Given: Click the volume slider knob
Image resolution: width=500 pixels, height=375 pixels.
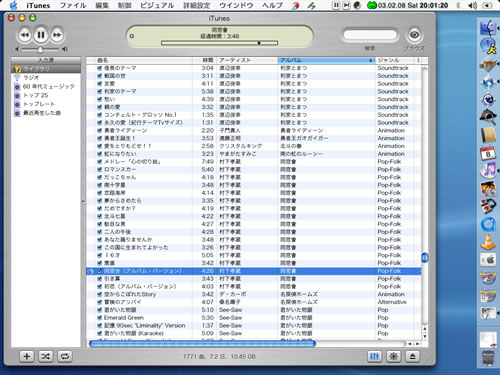Looking at the screenshot, I should pos(40,50).
